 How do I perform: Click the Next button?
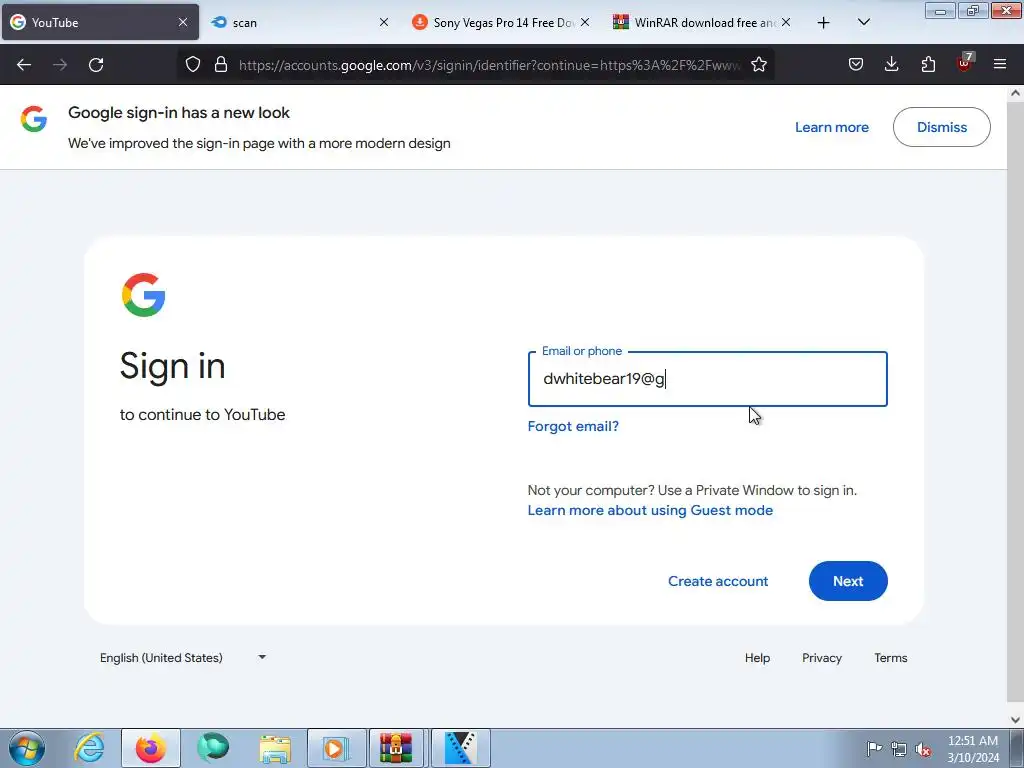pos(848,581)
